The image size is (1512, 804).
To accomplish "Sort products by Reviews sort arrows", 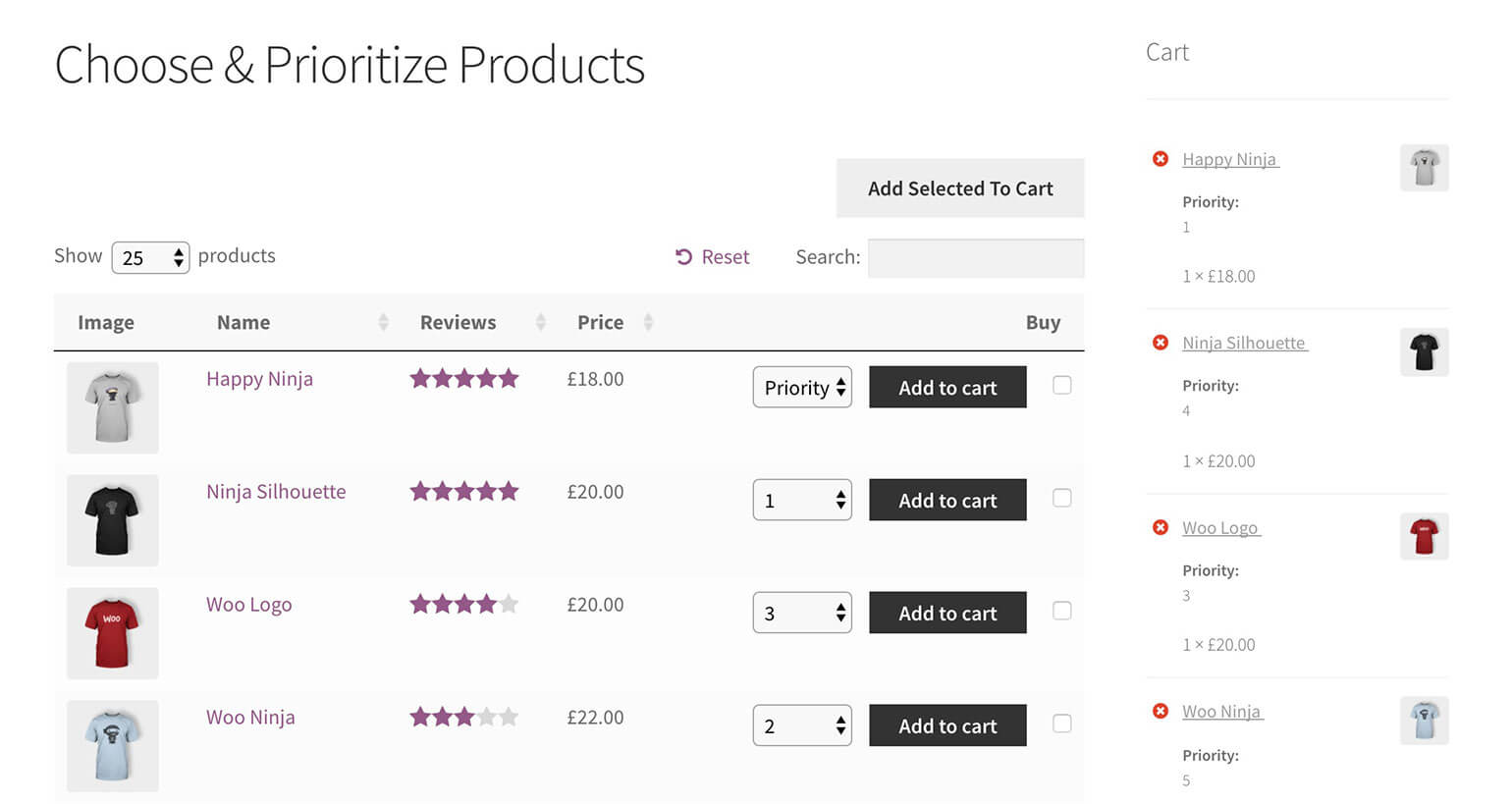I will pos(540,322).
